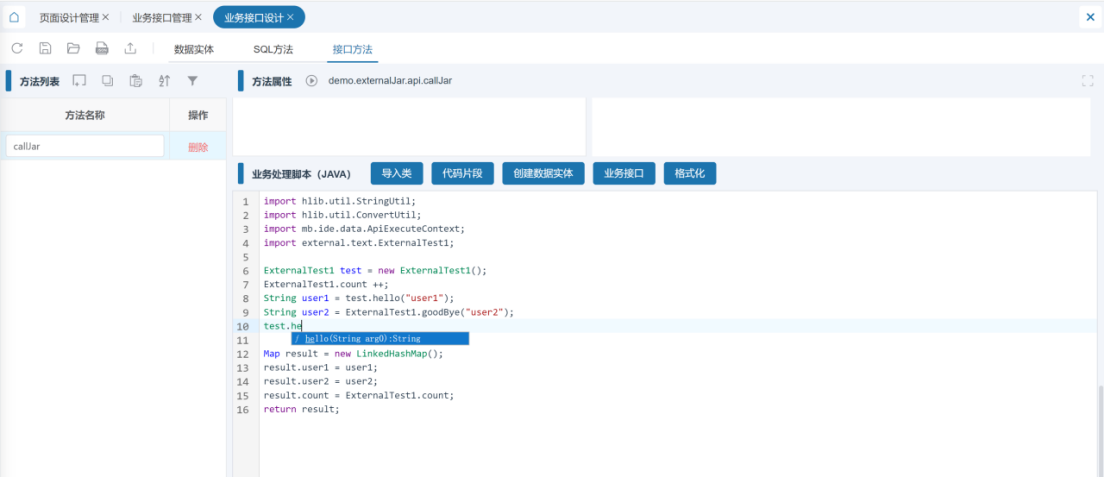
Task: Click the 业务接口 button
Action: click(x=625, y=173)
